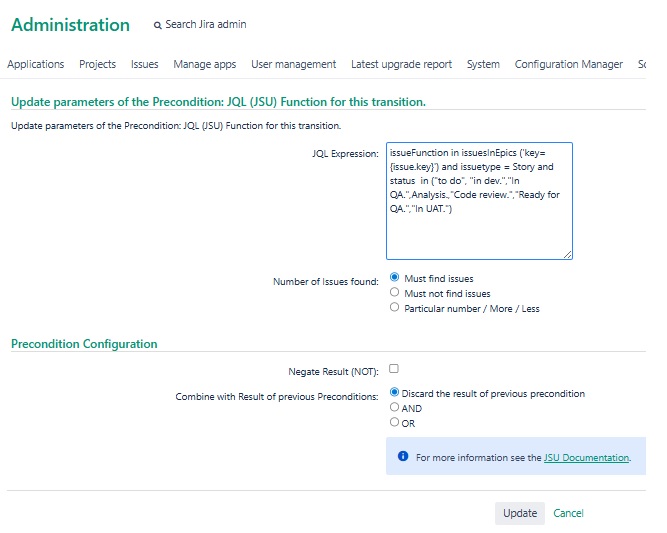Click the blue info icon
667x533 pixels.
[403, 456]
